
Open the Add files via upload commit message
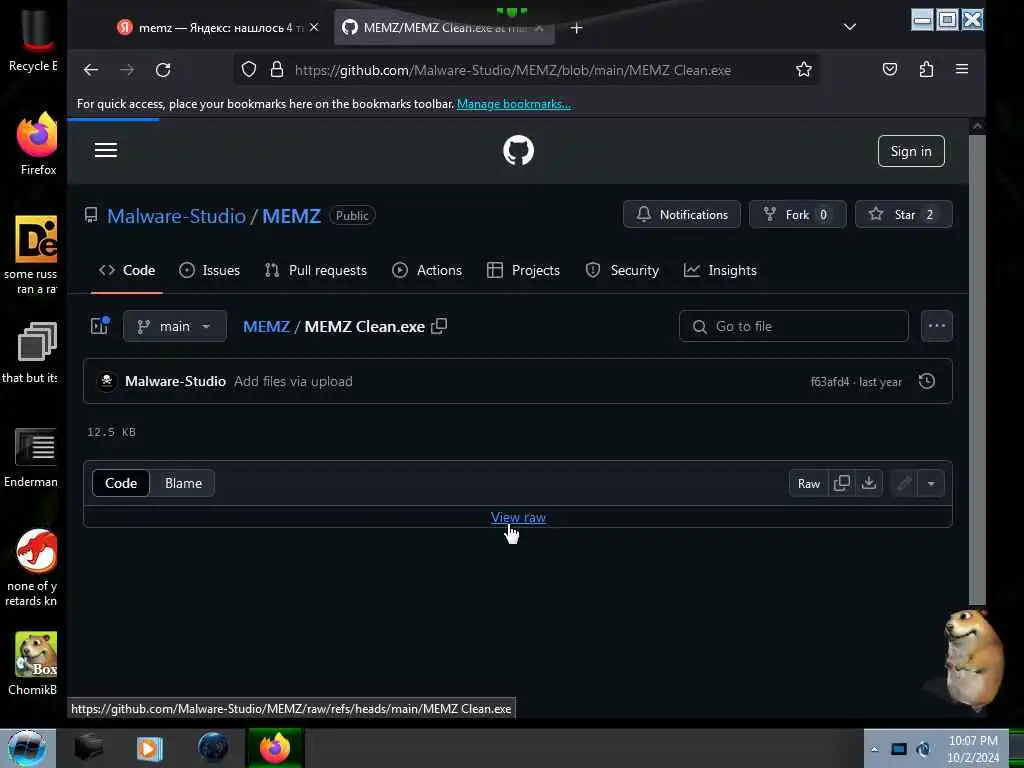[293, 381]
